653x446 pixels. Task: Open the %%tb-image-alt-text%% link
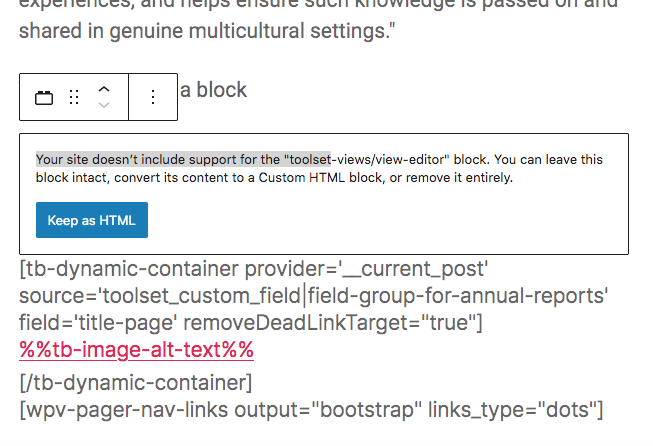tap(137, 349)
